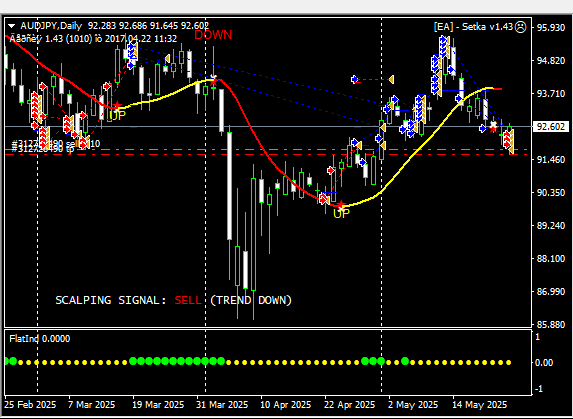Click the 89.240 price axis label
573x419 pixels.
click(551, 226)
